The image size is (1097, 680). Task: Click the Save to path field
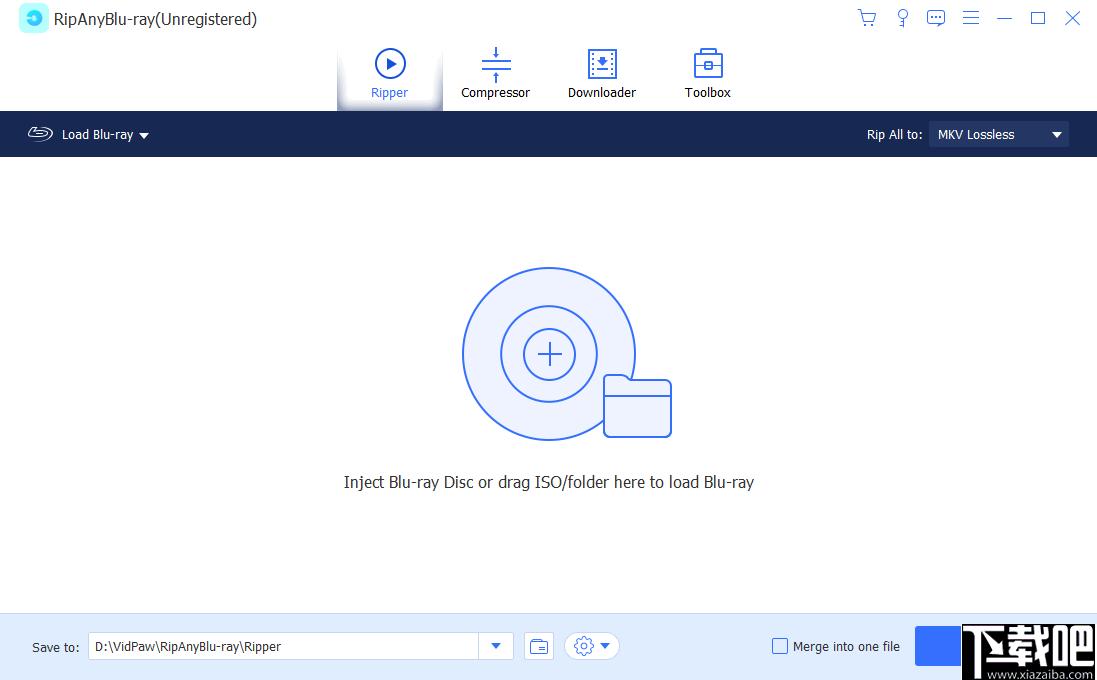[283, 646]
